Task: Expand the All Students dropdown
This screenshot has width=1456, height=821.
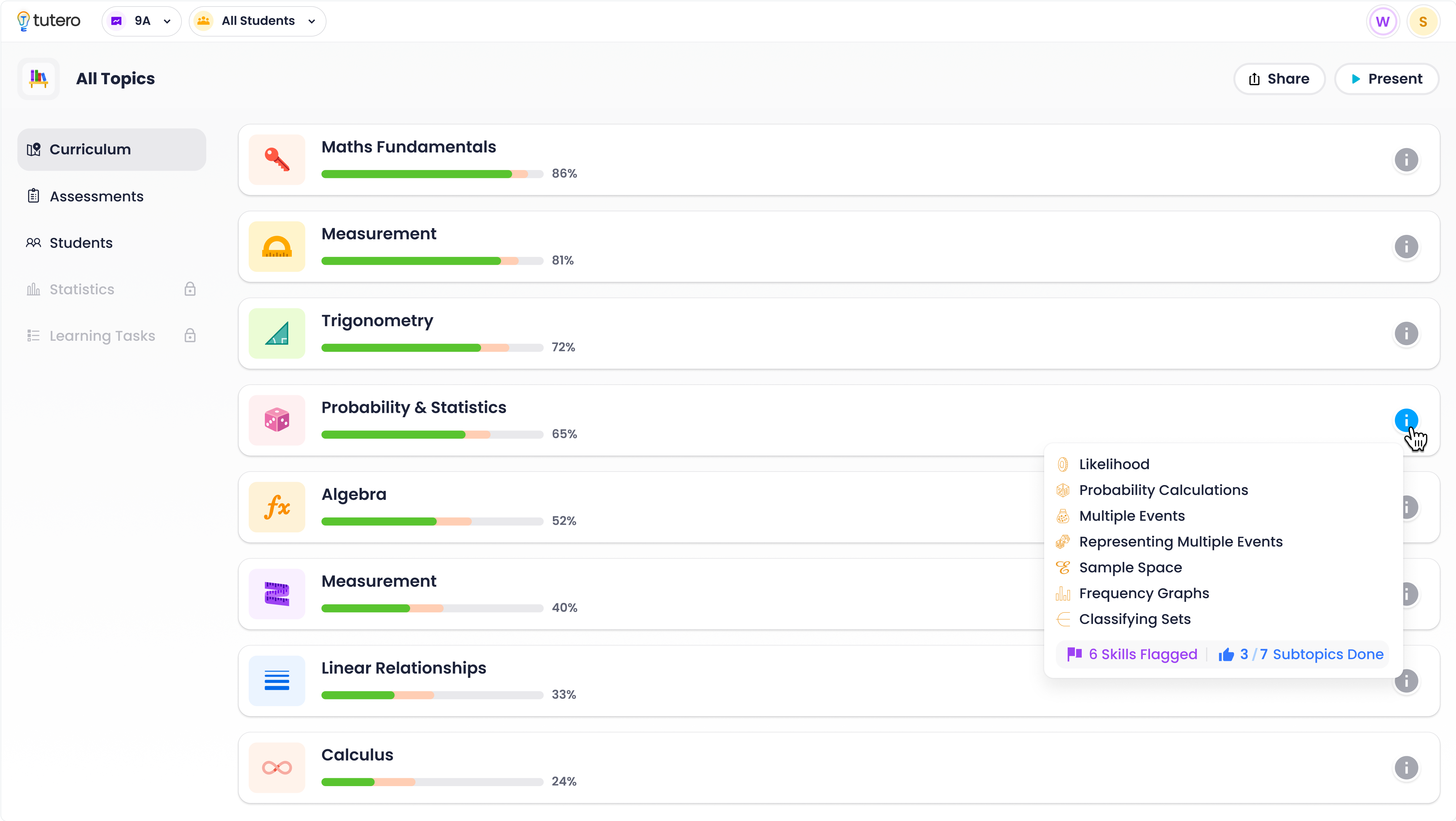Action: [x=257, y=21]
